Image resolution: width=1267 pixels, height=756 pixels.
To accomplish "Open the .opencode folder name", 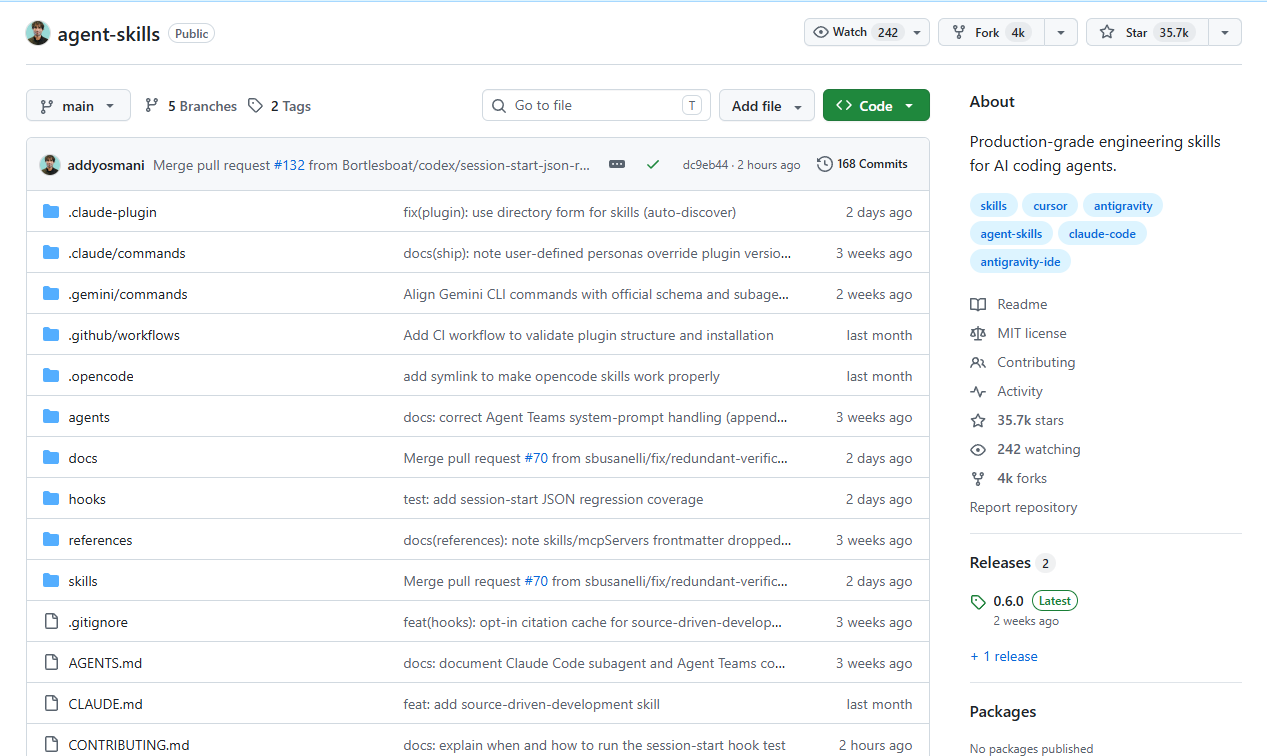I will click(x=101, y=376).
